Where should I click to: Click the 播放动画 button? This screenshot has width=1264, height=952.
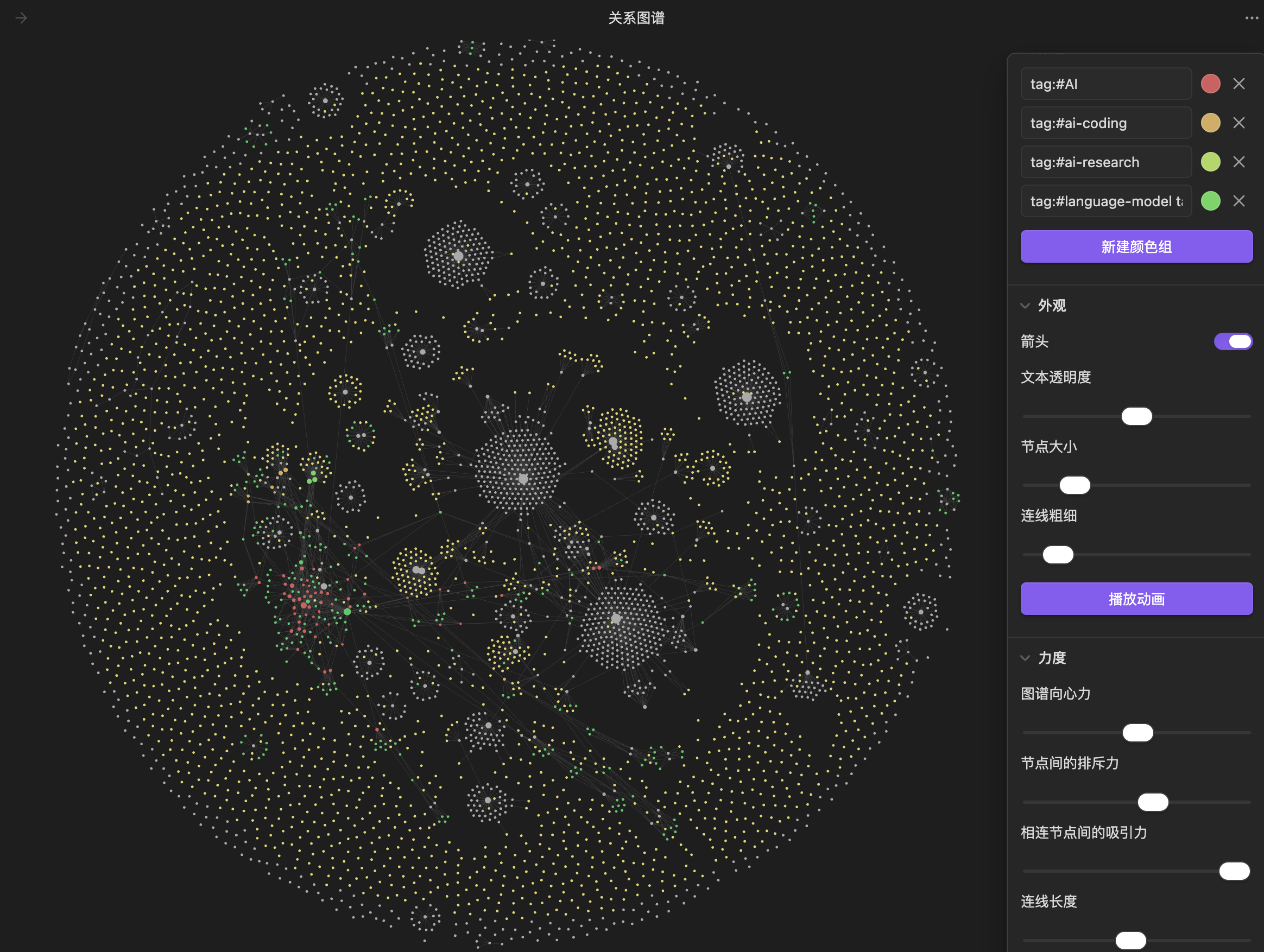pos(1136,599)
